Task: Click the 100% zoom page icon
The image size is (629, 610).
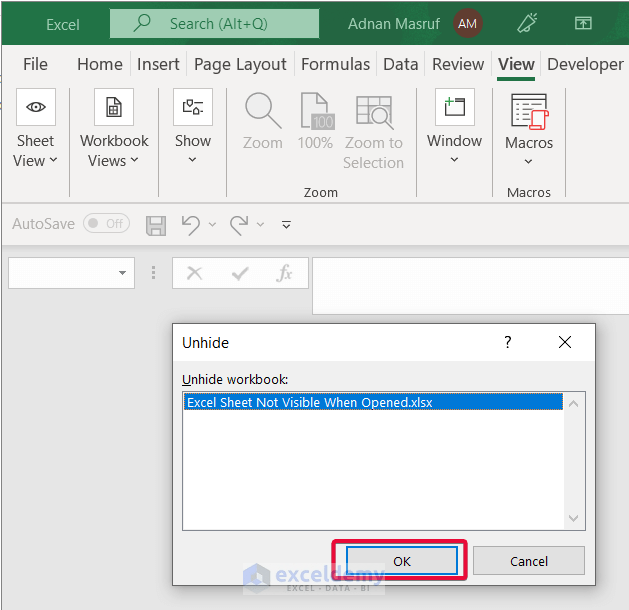Action: pos(317,111)
